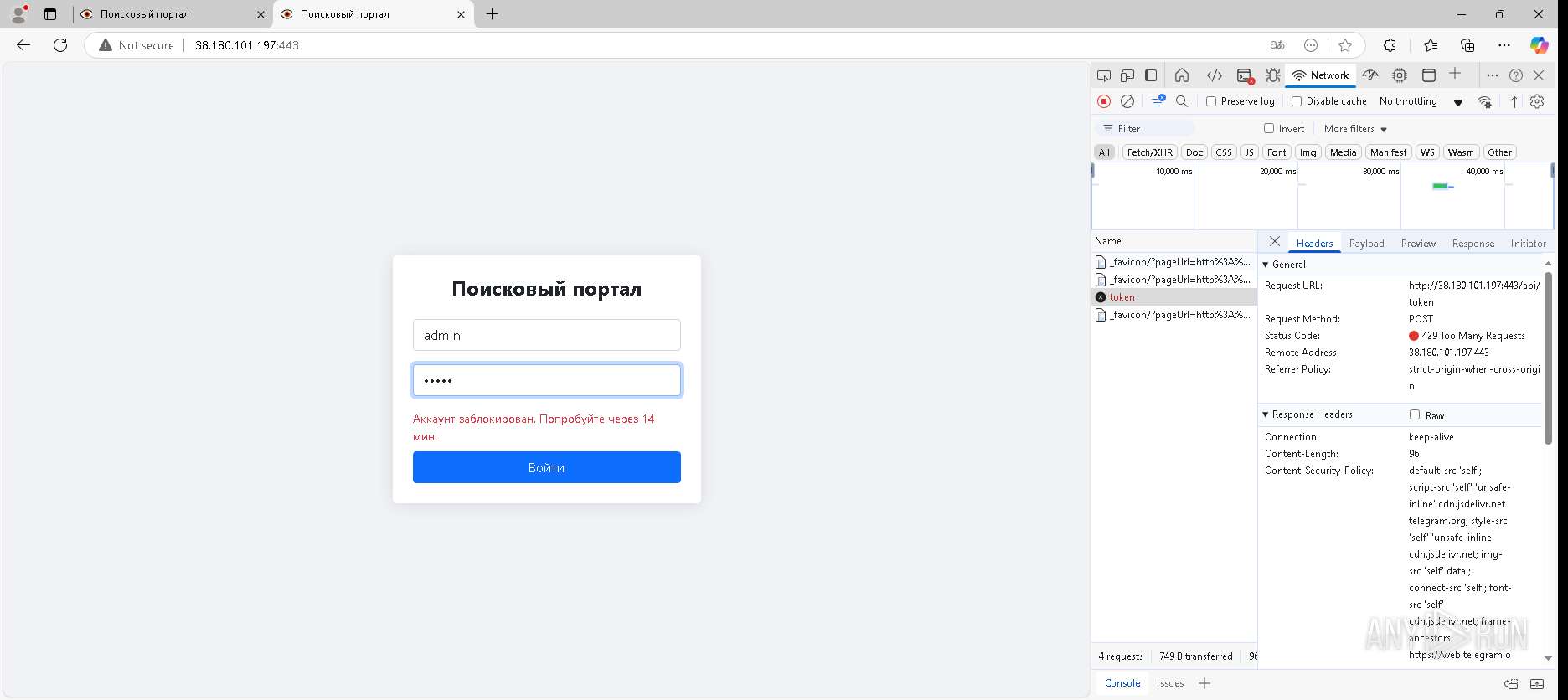Filter requests by Img type
Screen dimensions: 1568x700
point(1308,152)
